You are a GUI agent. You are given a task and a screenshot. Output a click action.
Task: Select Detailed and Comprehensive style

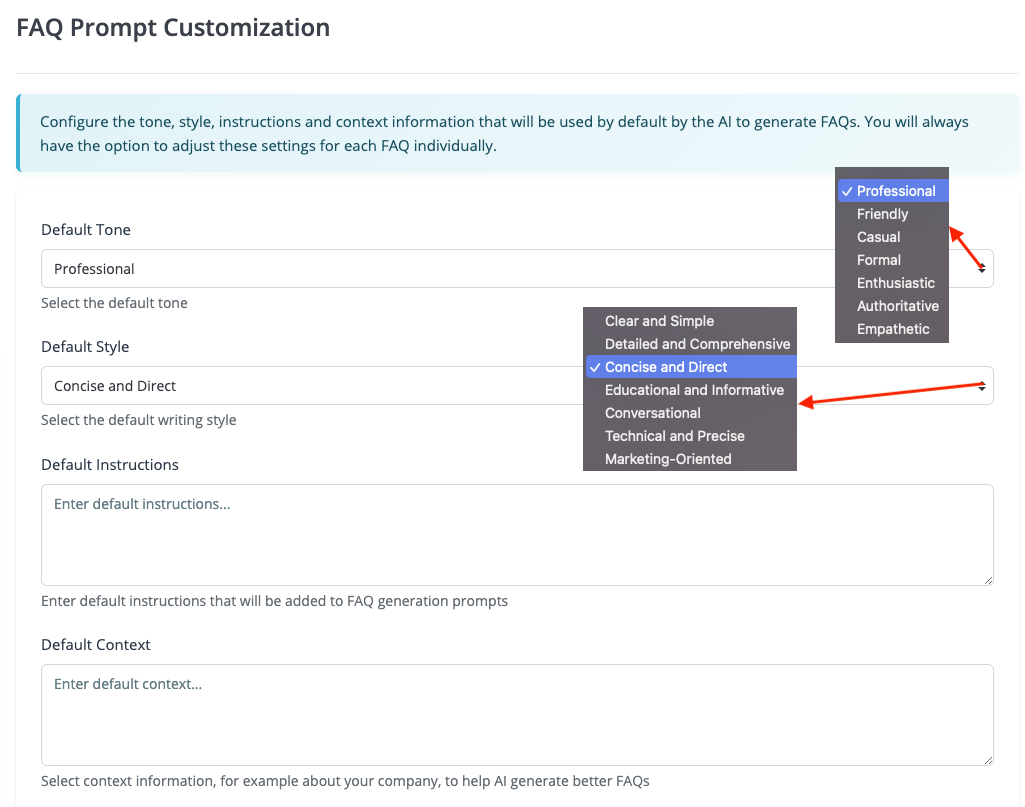[697, 344]
